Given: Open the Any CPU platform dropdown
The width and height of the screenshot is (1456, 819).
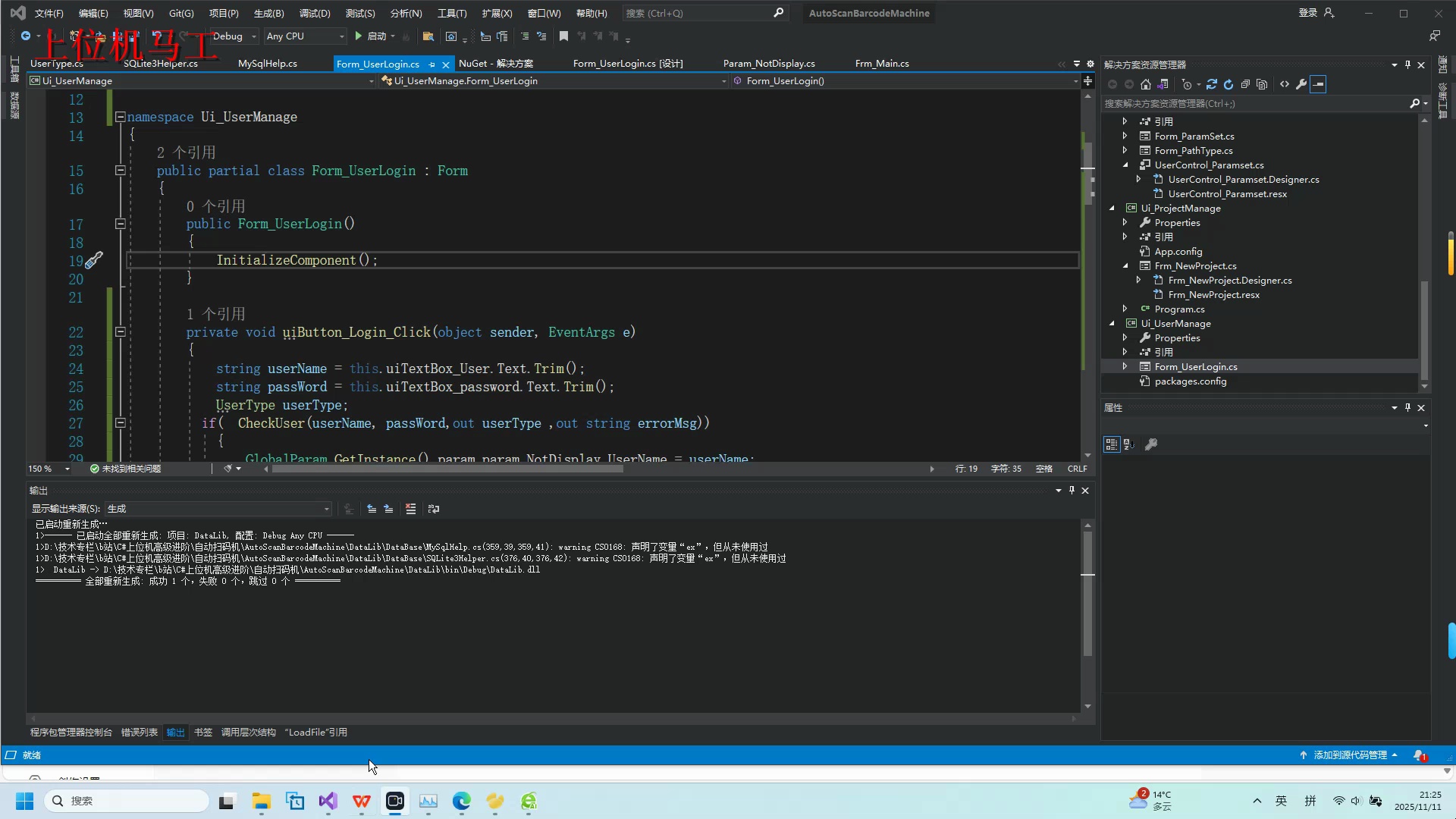Looking at the screenshot, I should pos(305,36).
